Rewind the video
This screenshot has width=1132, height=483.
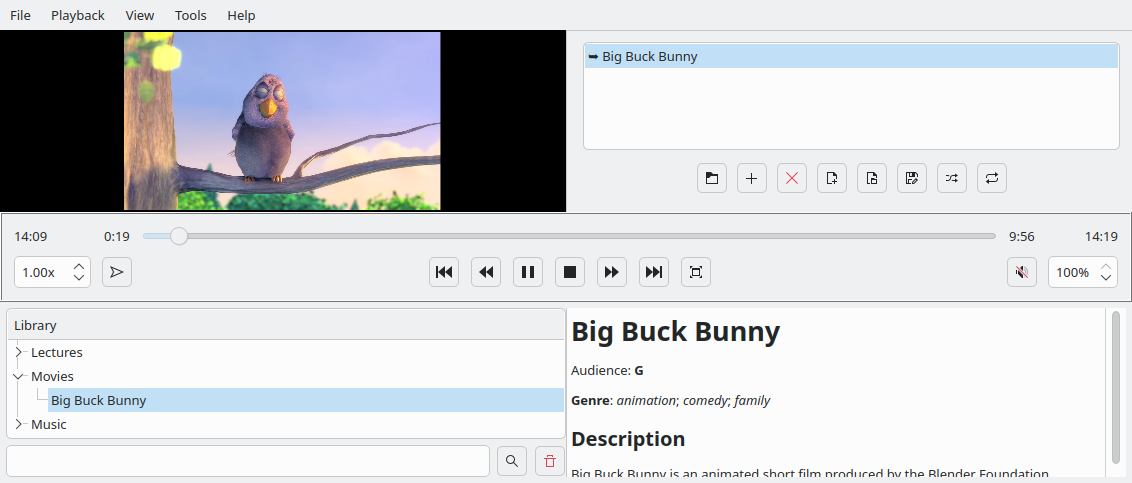point(486,272)
